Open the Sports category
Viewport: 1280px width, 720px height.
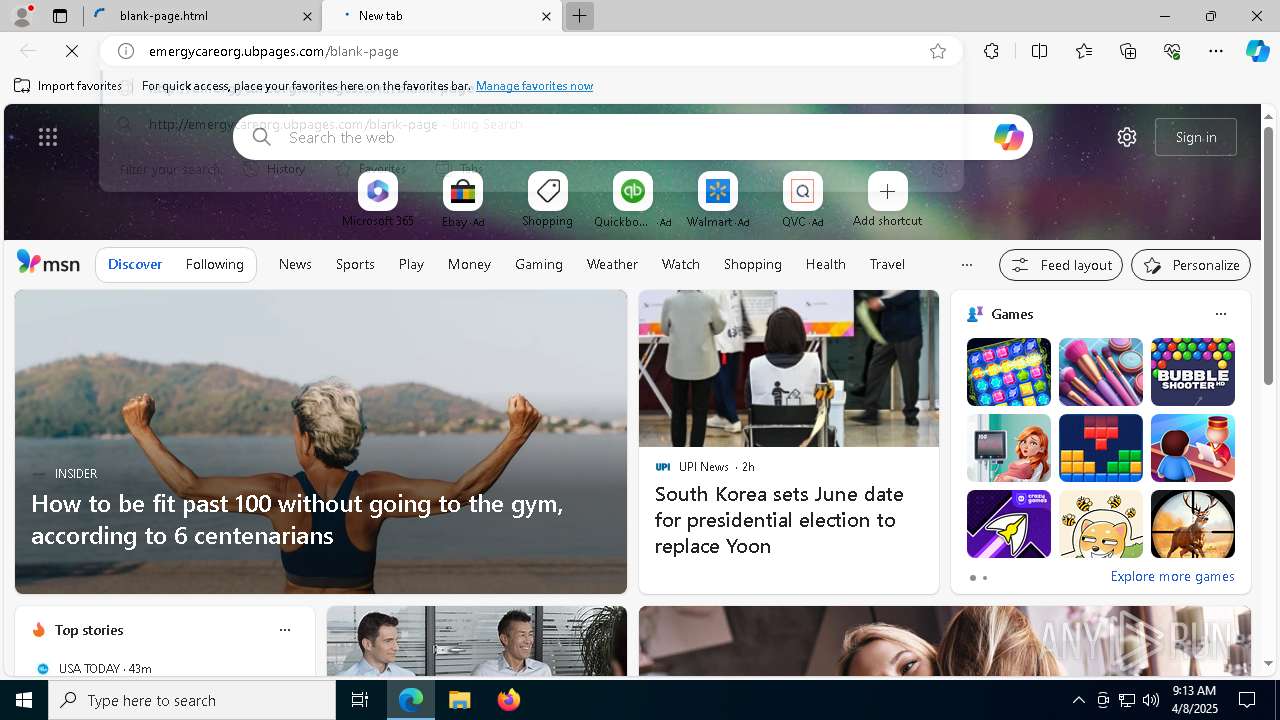(x=355, y=264)
